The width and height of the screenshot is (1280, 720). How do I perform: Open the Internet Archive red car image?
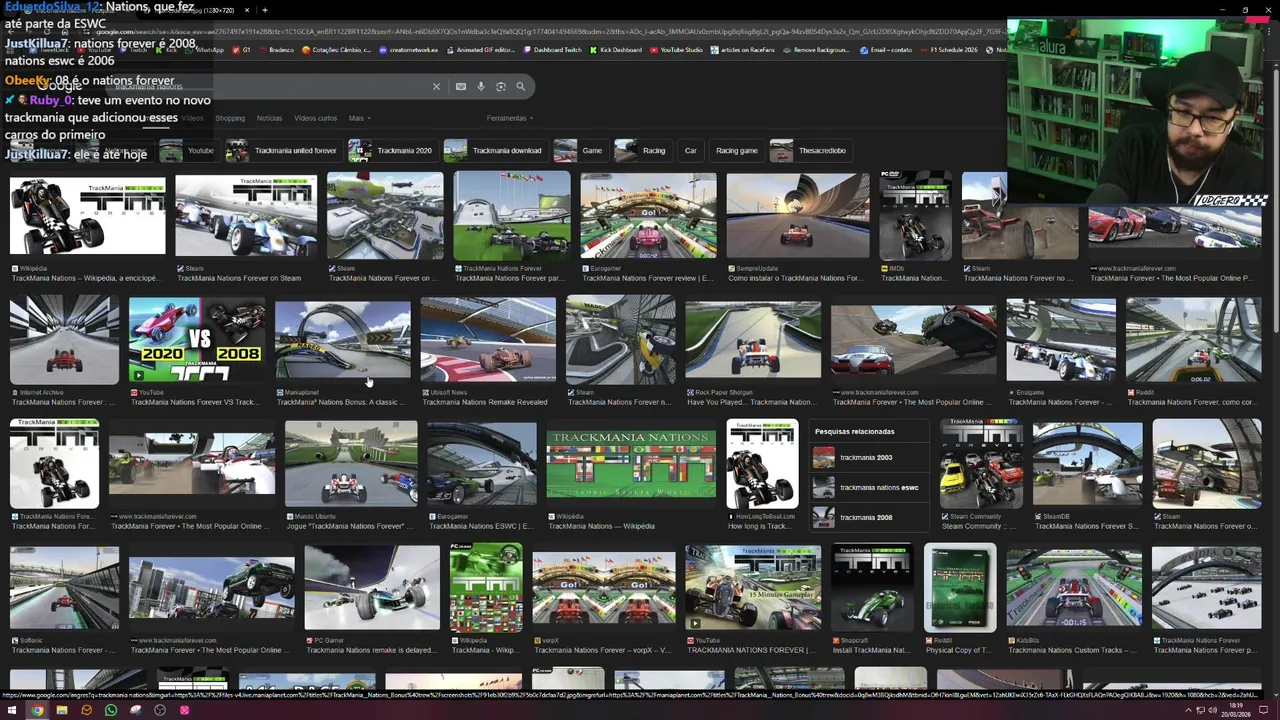64,341
